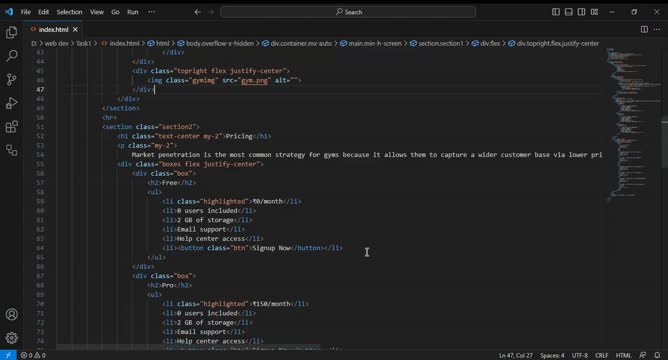The height and width of the screenshot is (360, 668).
Task: Click the minimap code overview
Action: pos(633,124)
